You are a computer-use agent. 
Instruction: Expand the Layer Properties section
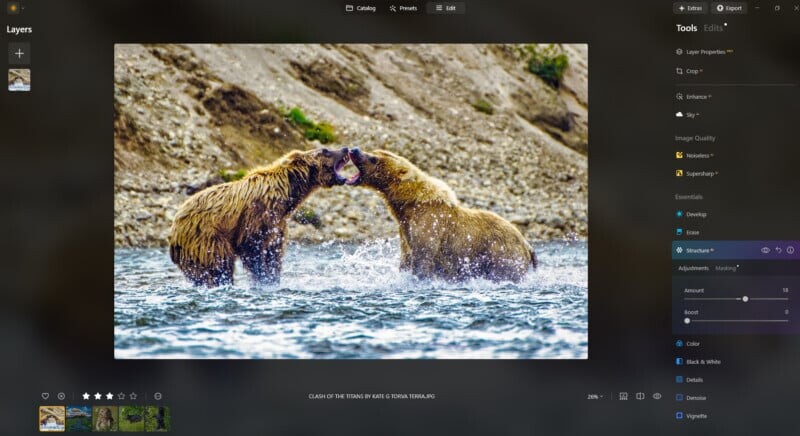tap(705, 51)
